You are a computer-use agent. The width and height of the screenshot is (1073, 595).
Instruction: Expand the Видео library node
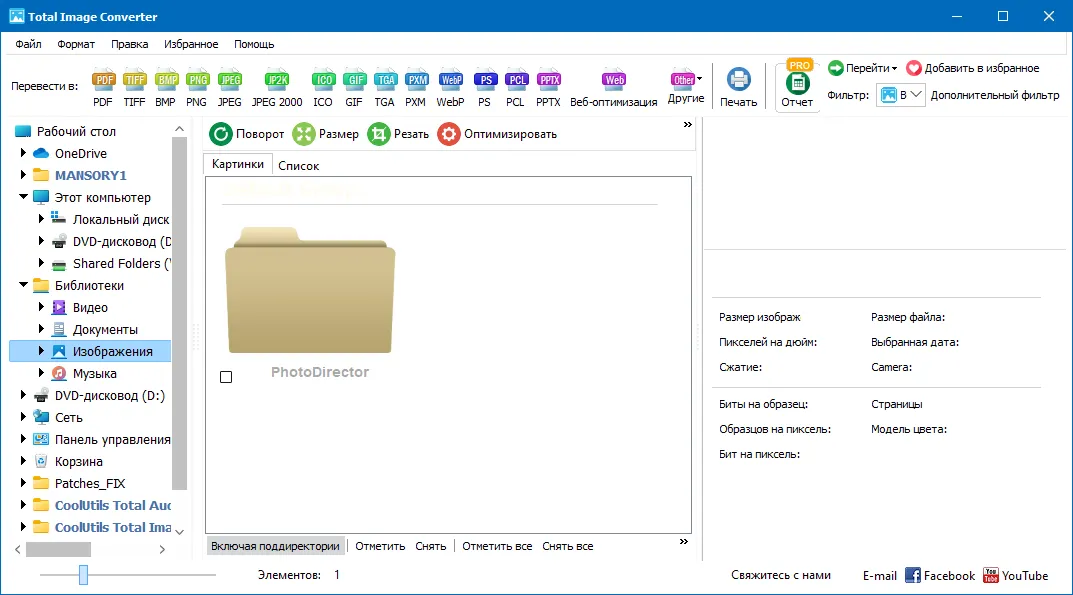pyautogui.click(x=41, y=307)
